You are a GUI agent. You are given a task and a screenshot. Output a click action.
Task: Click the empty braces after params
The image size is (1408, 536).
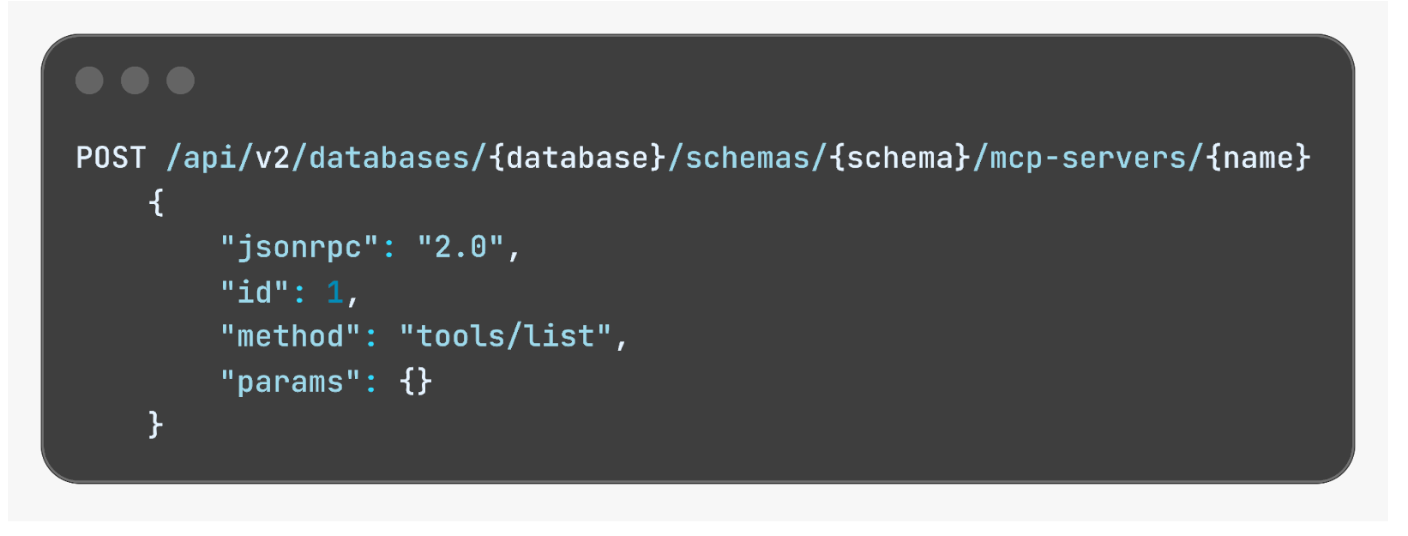click(416, 382)
